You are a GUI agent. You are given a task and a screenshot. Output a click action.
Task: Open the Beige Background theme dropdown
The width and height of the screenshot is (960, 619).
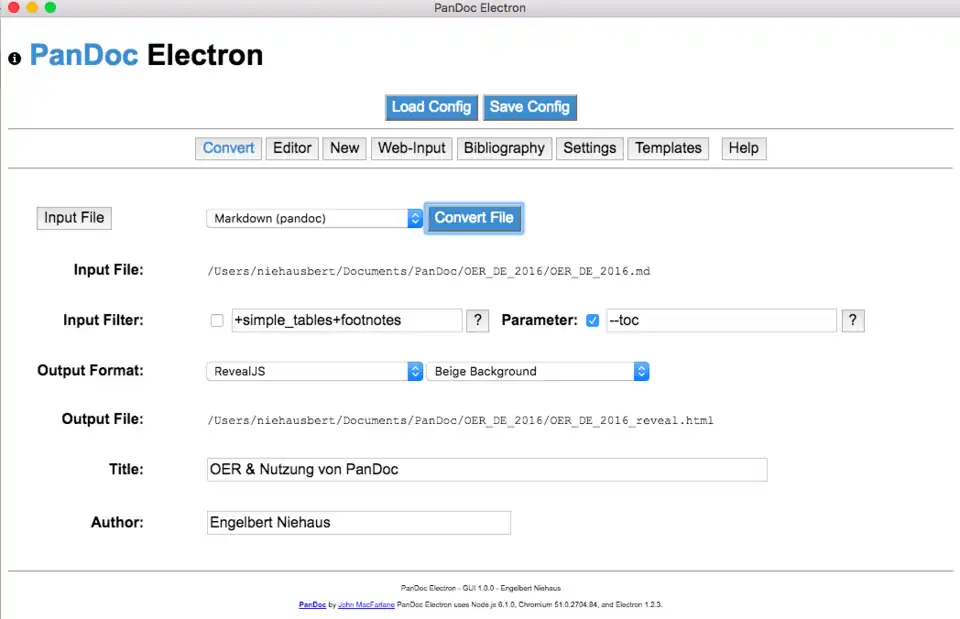tap(538, 370)
